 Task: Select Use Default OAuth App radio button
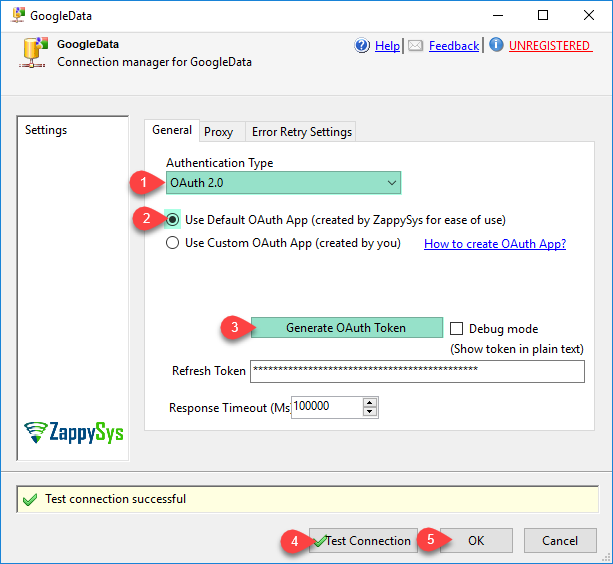(x=172, y=219)
